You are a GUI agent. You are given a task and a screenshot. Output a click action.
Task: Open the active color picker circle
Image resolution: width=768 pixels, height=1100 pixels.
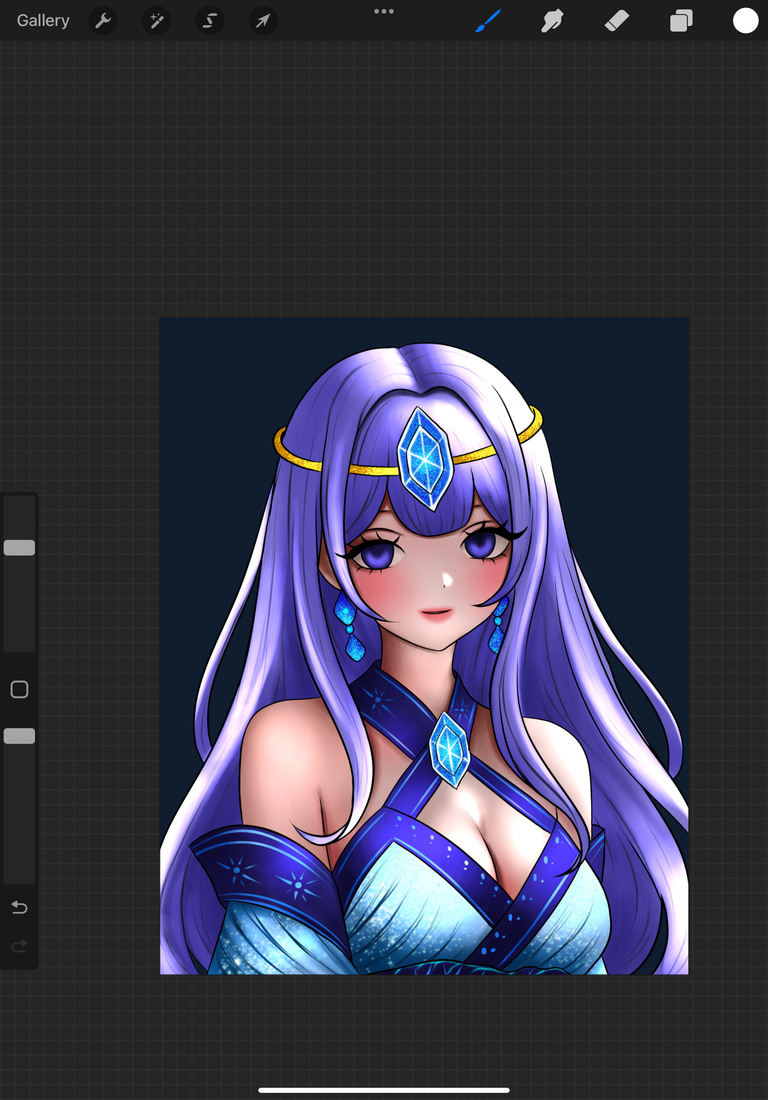pos(746,21)
